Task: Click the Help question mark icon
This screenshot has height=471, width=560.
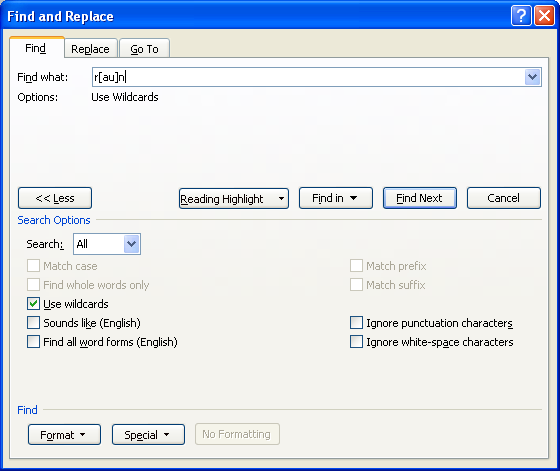Action: (x=521, y=16)
